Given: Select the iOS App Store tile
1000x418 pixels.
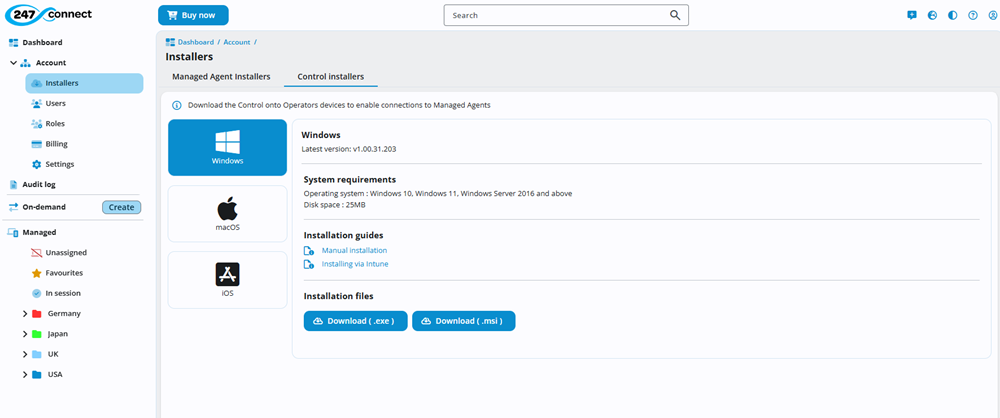Looking at the screenshot, I should (x=228, y=280).
